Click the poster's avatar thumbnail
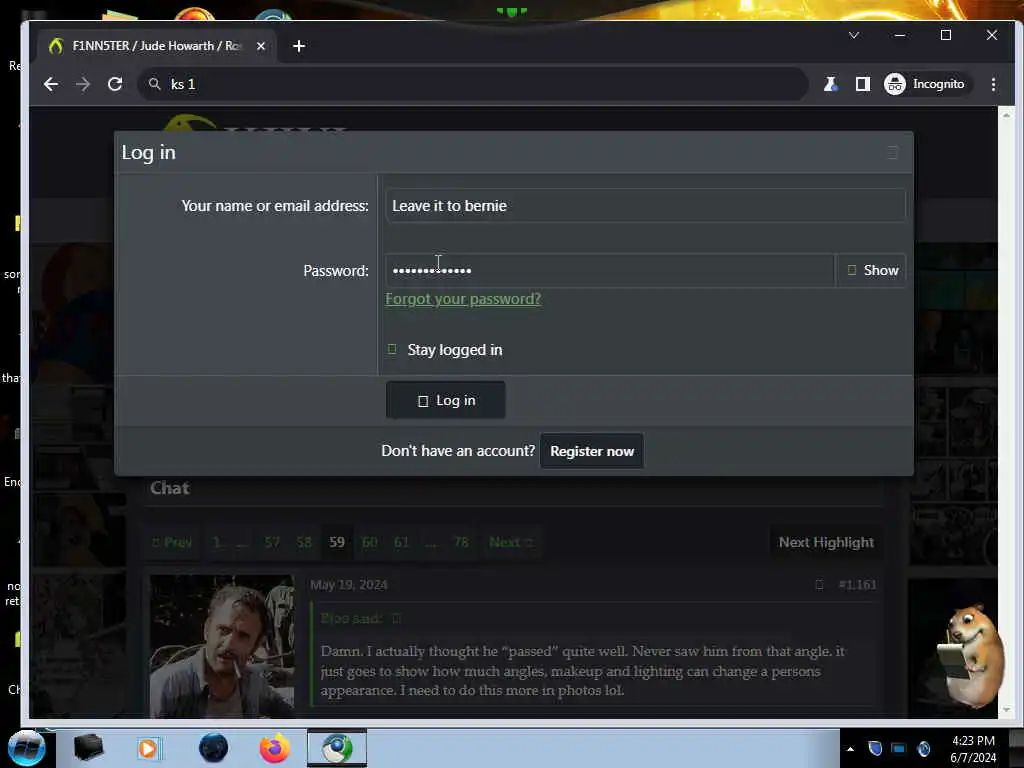Screen dimensions: 1024x768 (222, 647)
